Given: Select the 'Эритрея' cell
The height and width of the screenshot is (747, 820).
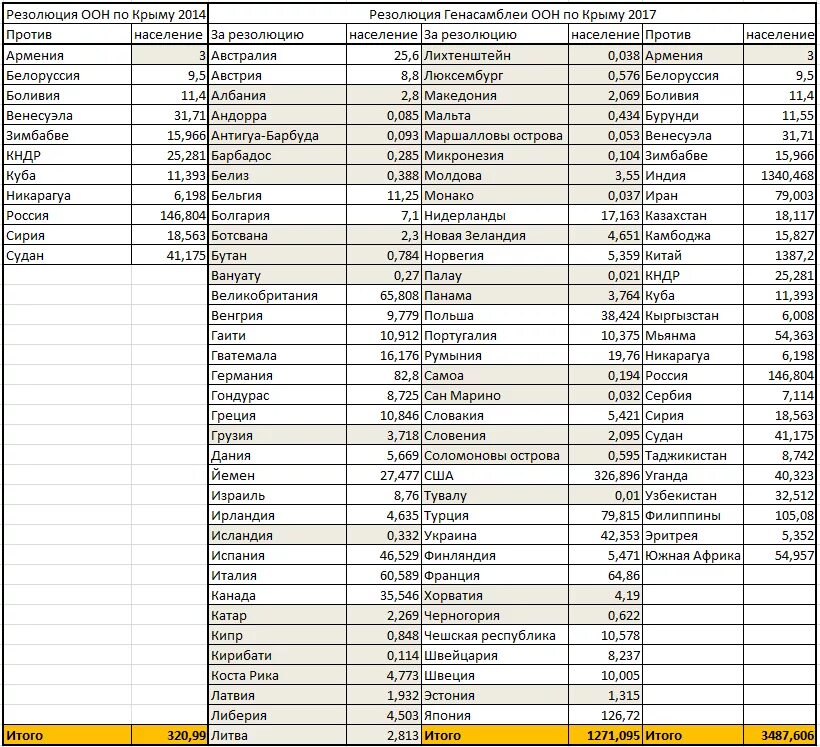Looking at the screenshot, I should (x=693, y=535).
